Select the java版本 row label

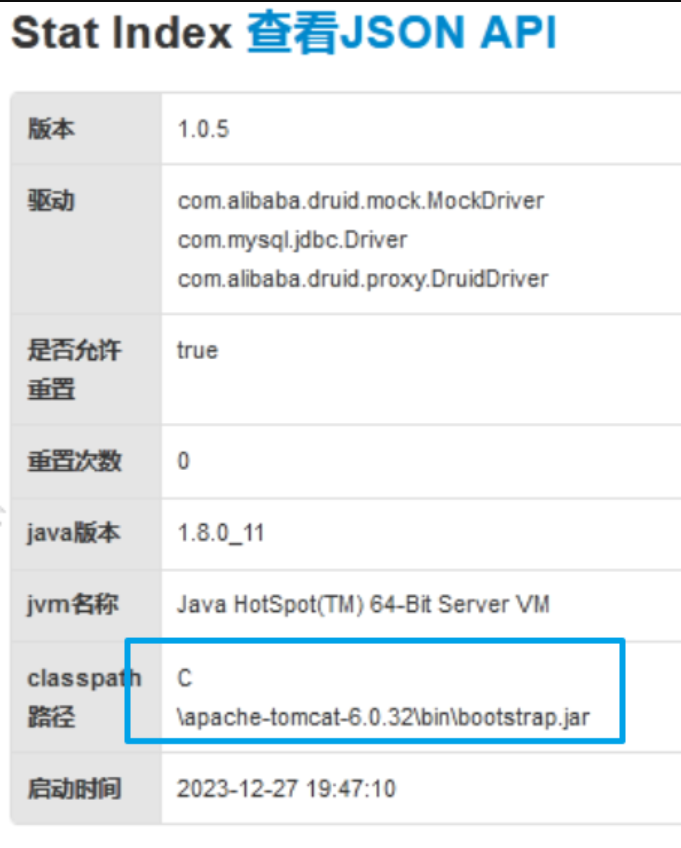(x=74, y=533)
